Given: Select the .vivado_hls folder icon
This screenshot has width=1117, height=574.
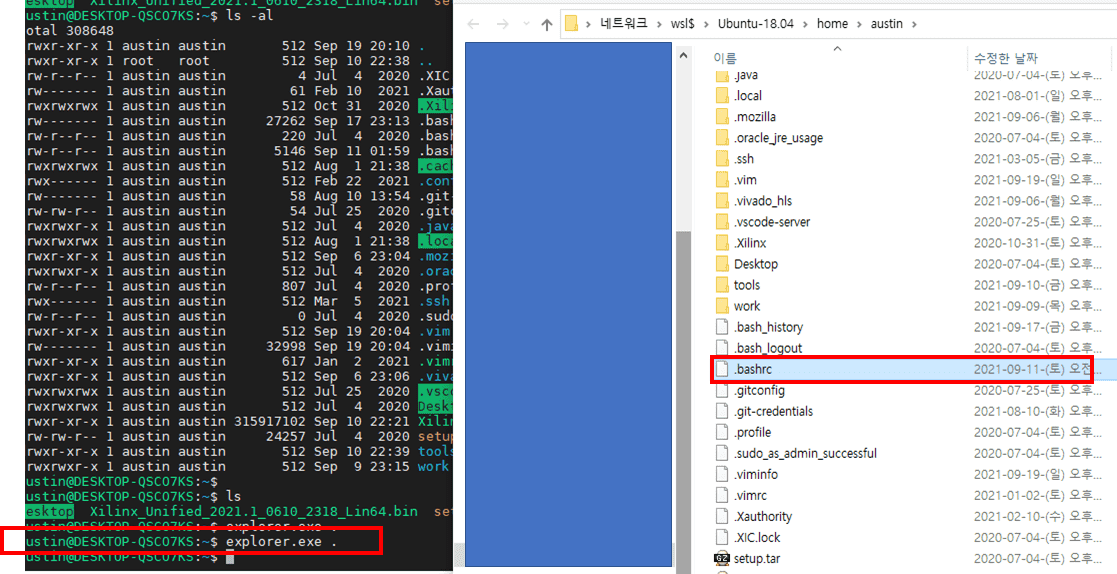Looking at the screenshot, I should click(x=722, y=201).
